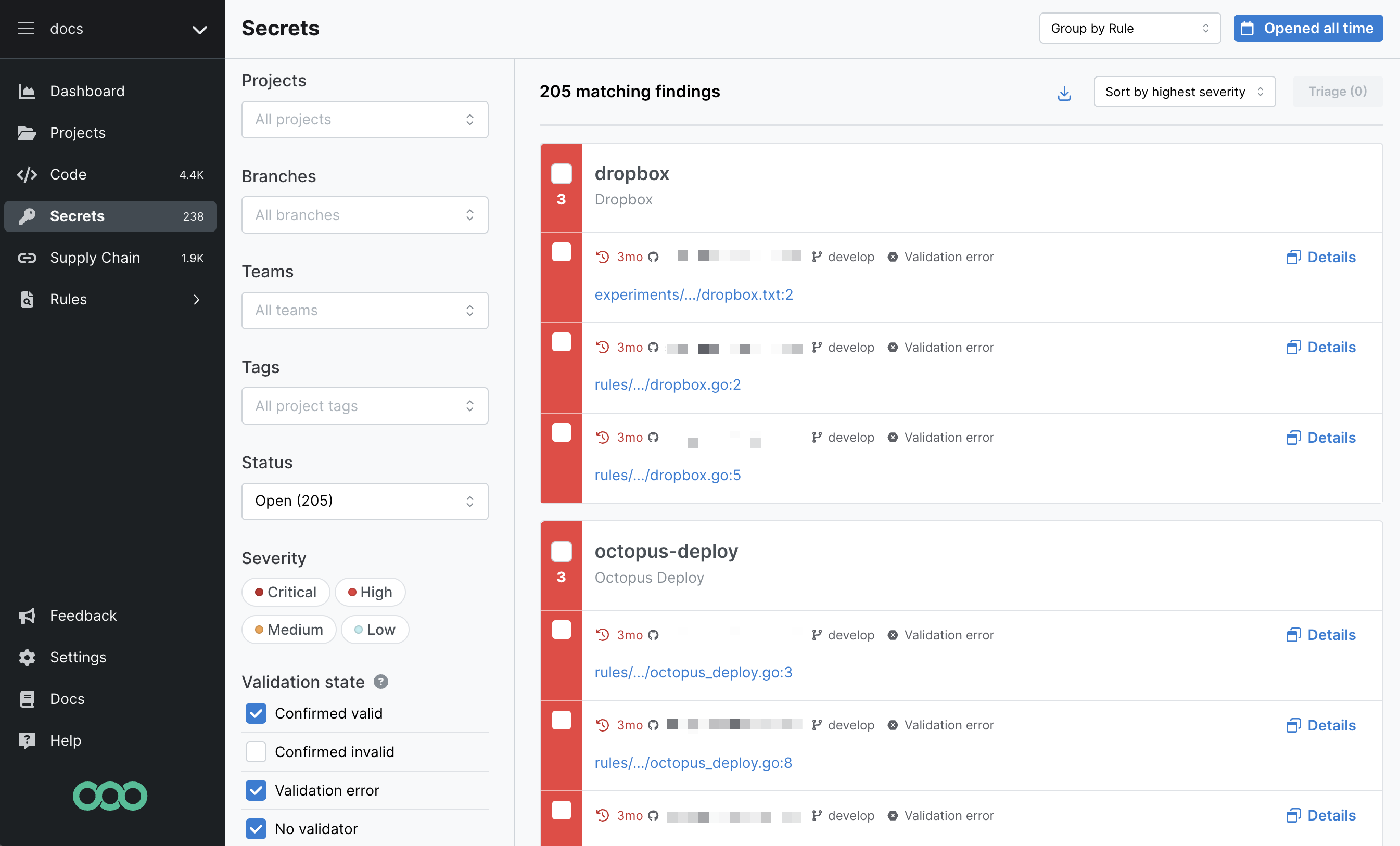The image size is (1400, 846).
Task: Click the GitHub icon on first dropbox finding
Action: click(x=654, y=256)
